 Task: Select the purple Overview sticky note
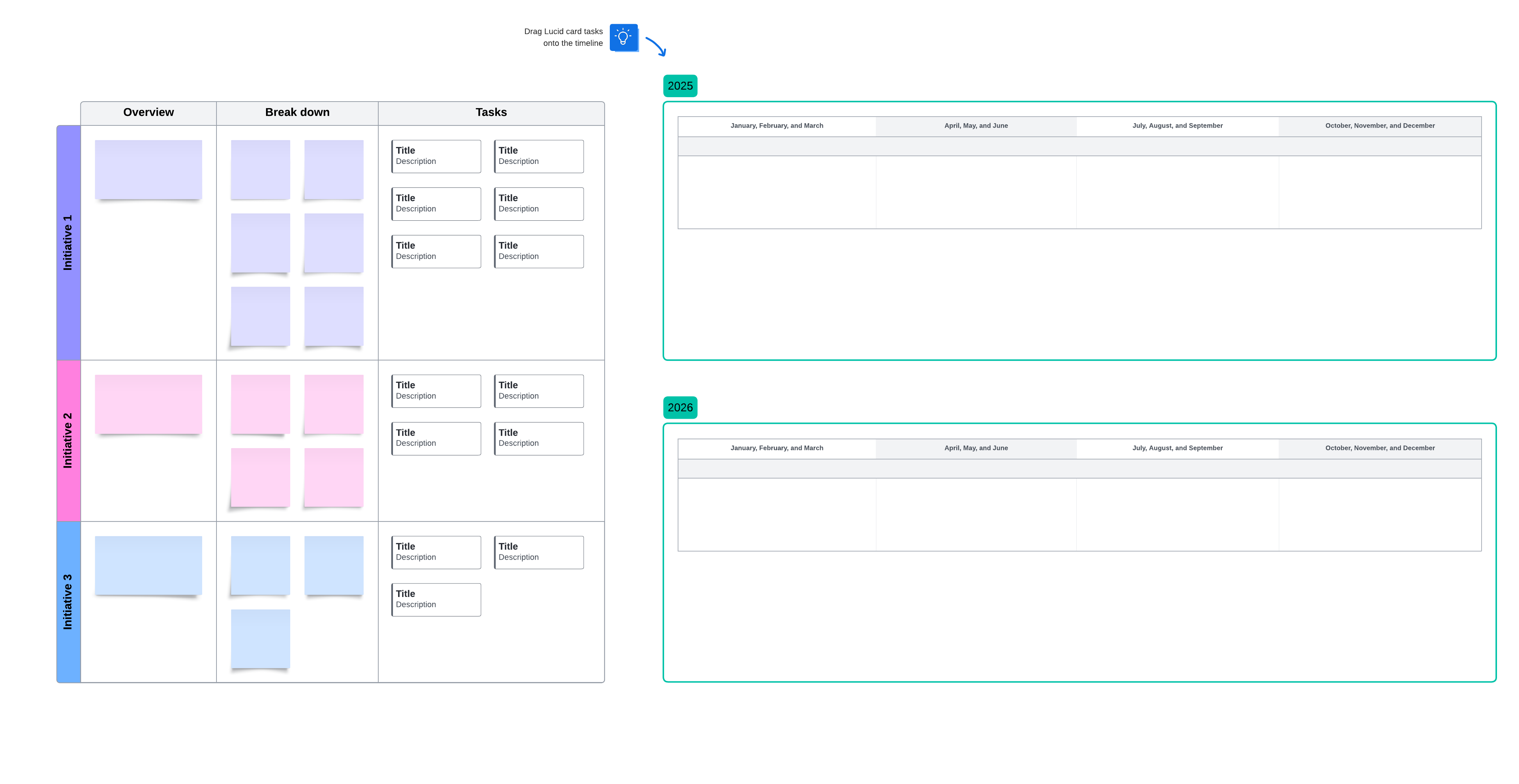coord(148,169)
